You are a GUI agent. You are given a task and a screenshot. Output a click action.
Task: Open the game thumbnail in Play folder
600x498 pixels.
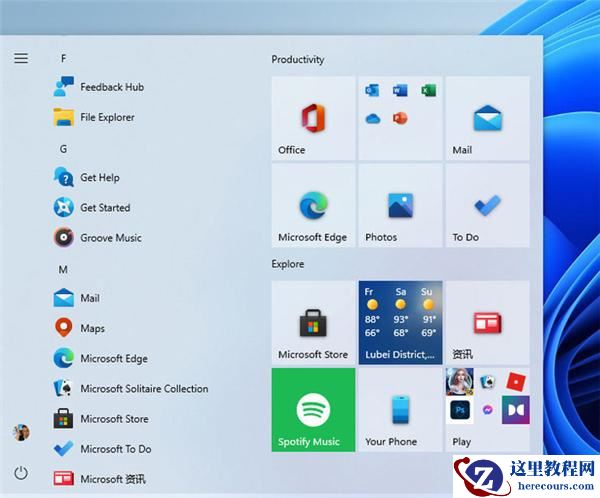460,382
